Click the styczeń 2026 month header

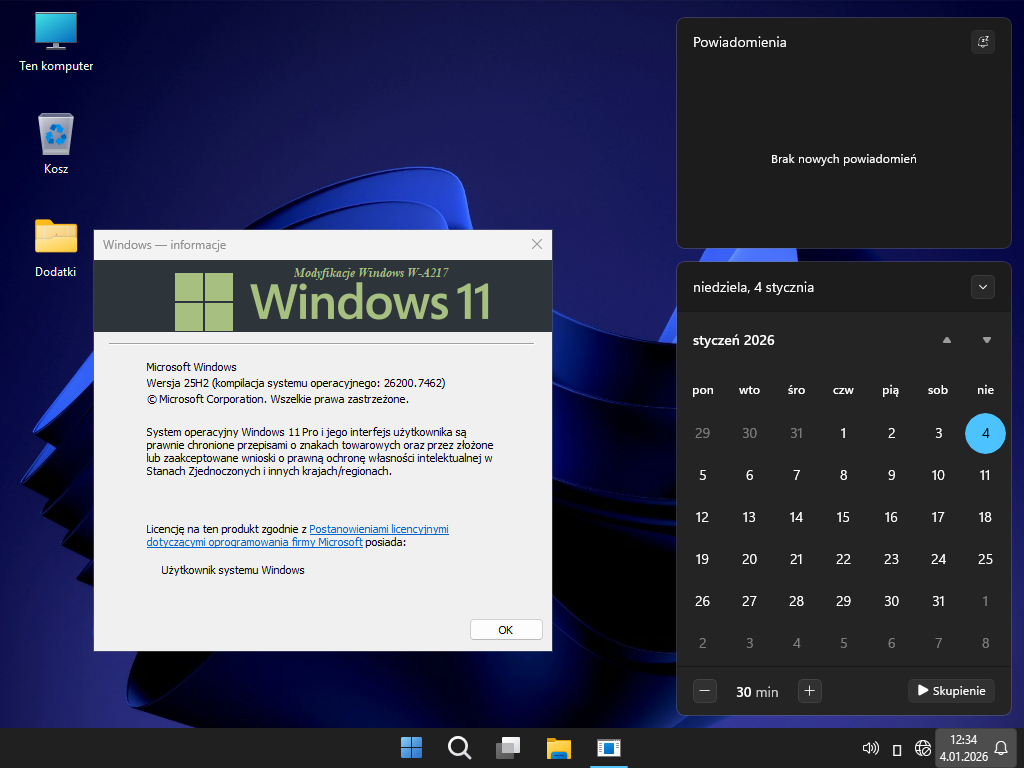pos(734,340)
